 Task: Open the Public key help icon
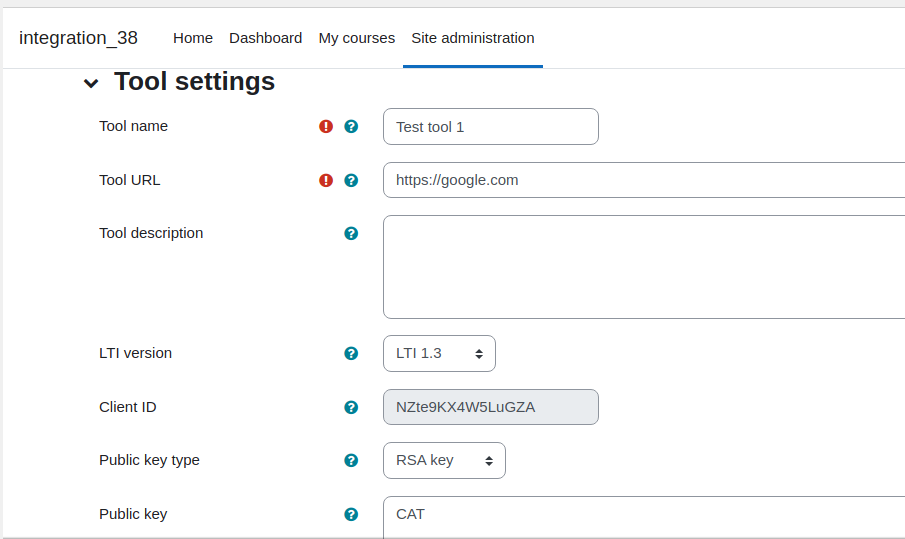351,515
